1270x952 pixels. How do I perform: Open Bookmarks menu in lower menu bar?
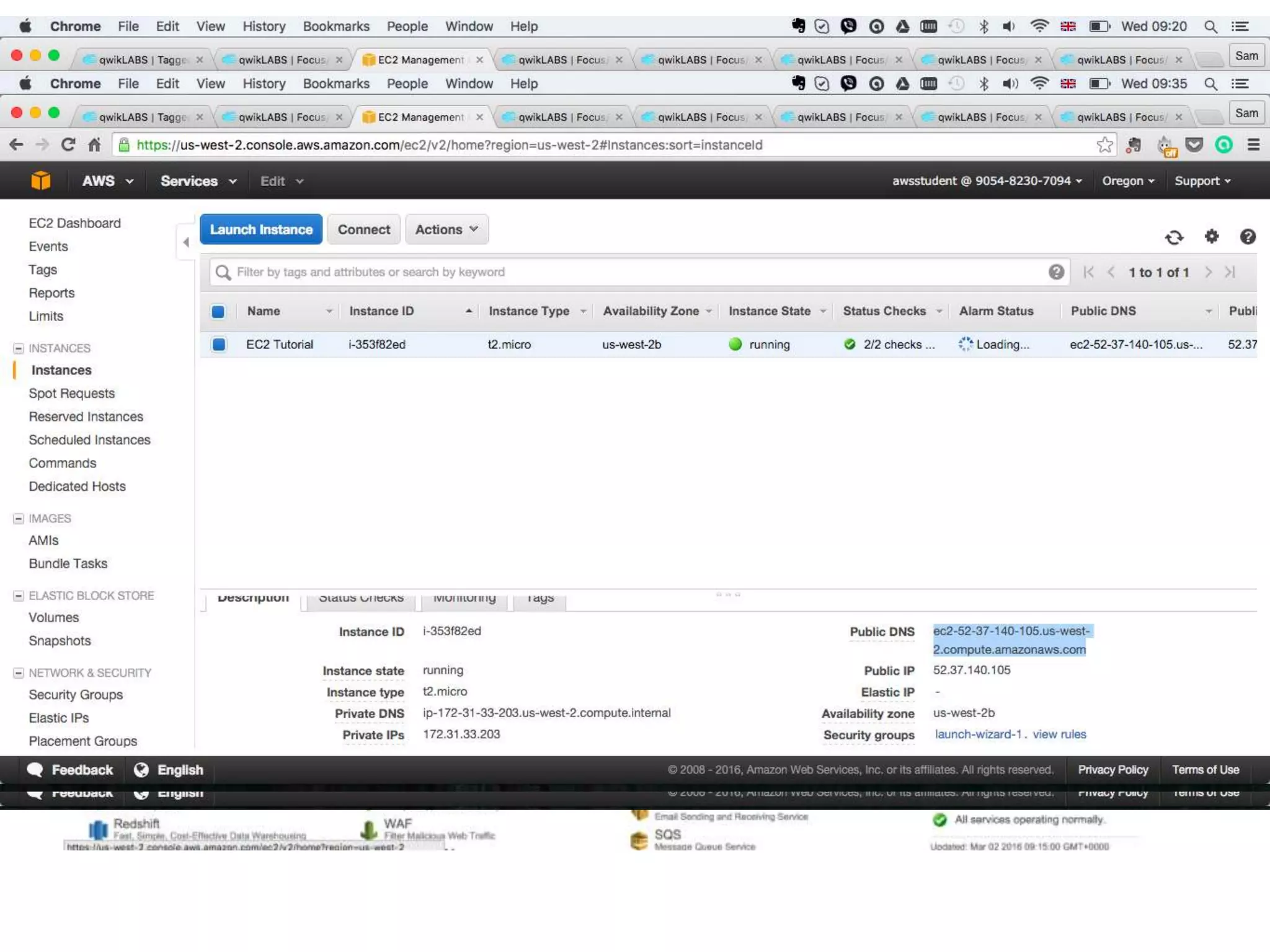pos(336,84)
